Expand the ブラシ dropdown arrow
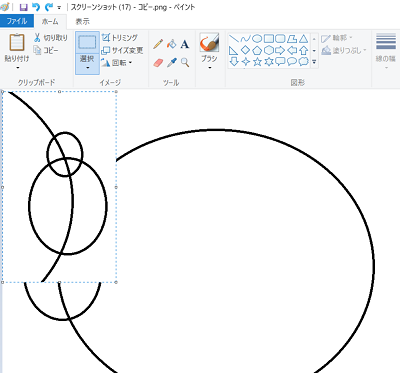400x373 pixels. tap(210, 68)
